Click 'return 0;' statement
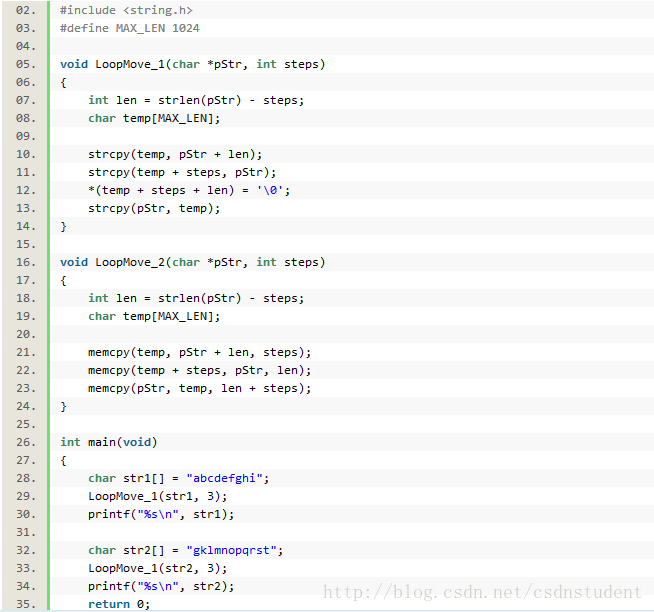The height and width of the screenshot is (612, 654). (119, 604)
